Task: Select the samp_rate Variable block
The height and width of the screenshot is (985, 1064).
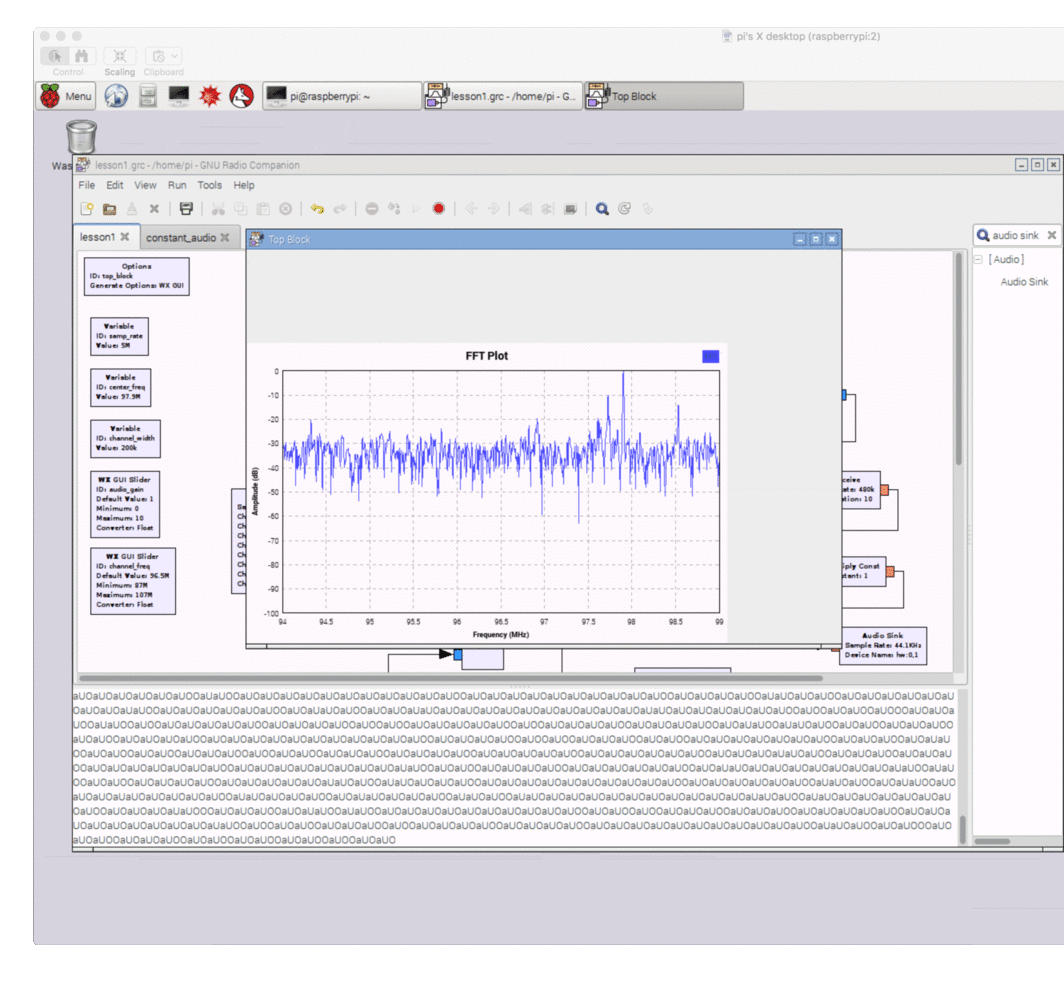Action: [119, 336]
